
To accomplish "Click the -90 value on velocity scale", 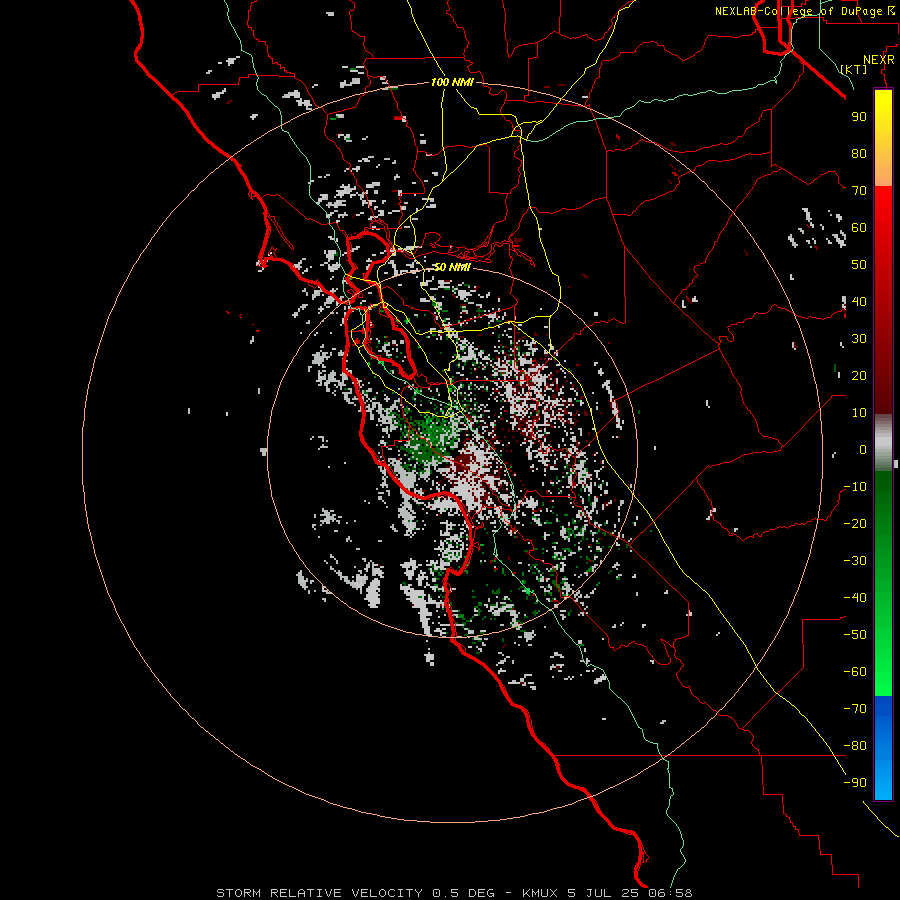I will tap(855, 783).
